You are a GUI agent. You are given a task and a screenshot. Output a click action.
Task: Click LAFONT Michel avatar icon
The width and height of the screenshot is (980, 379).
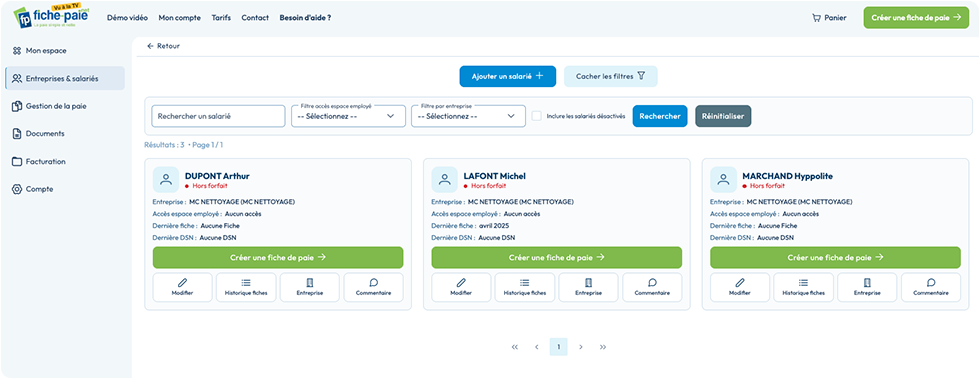444,179
